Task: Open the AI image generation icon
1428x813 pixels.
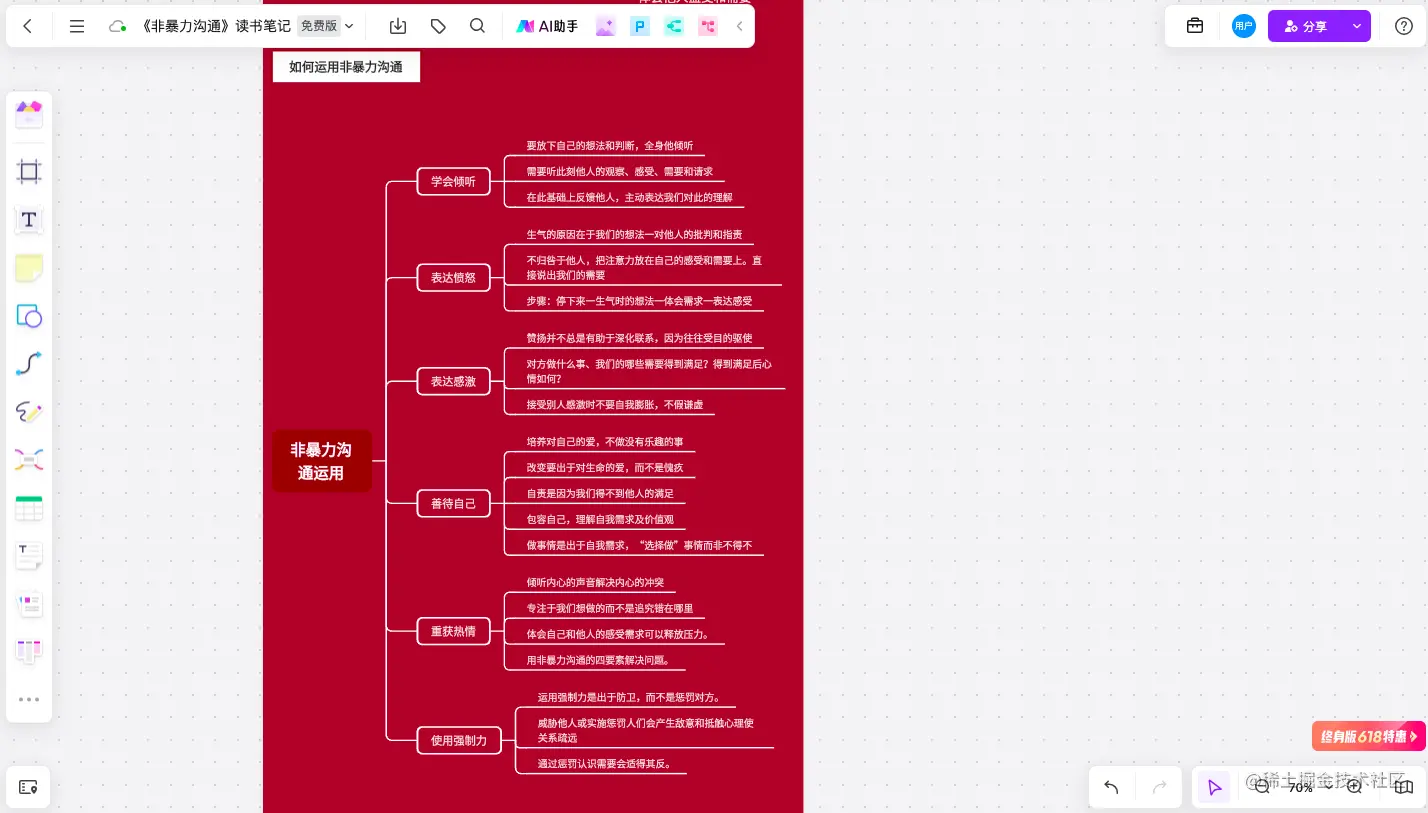Action: pyautogui.click(x=605, y=27)
